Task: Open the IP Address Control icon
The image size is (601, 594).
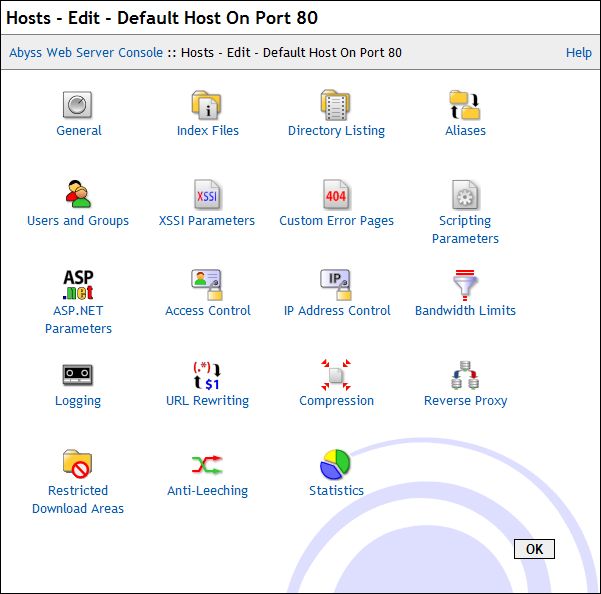Action: point(336,284)
